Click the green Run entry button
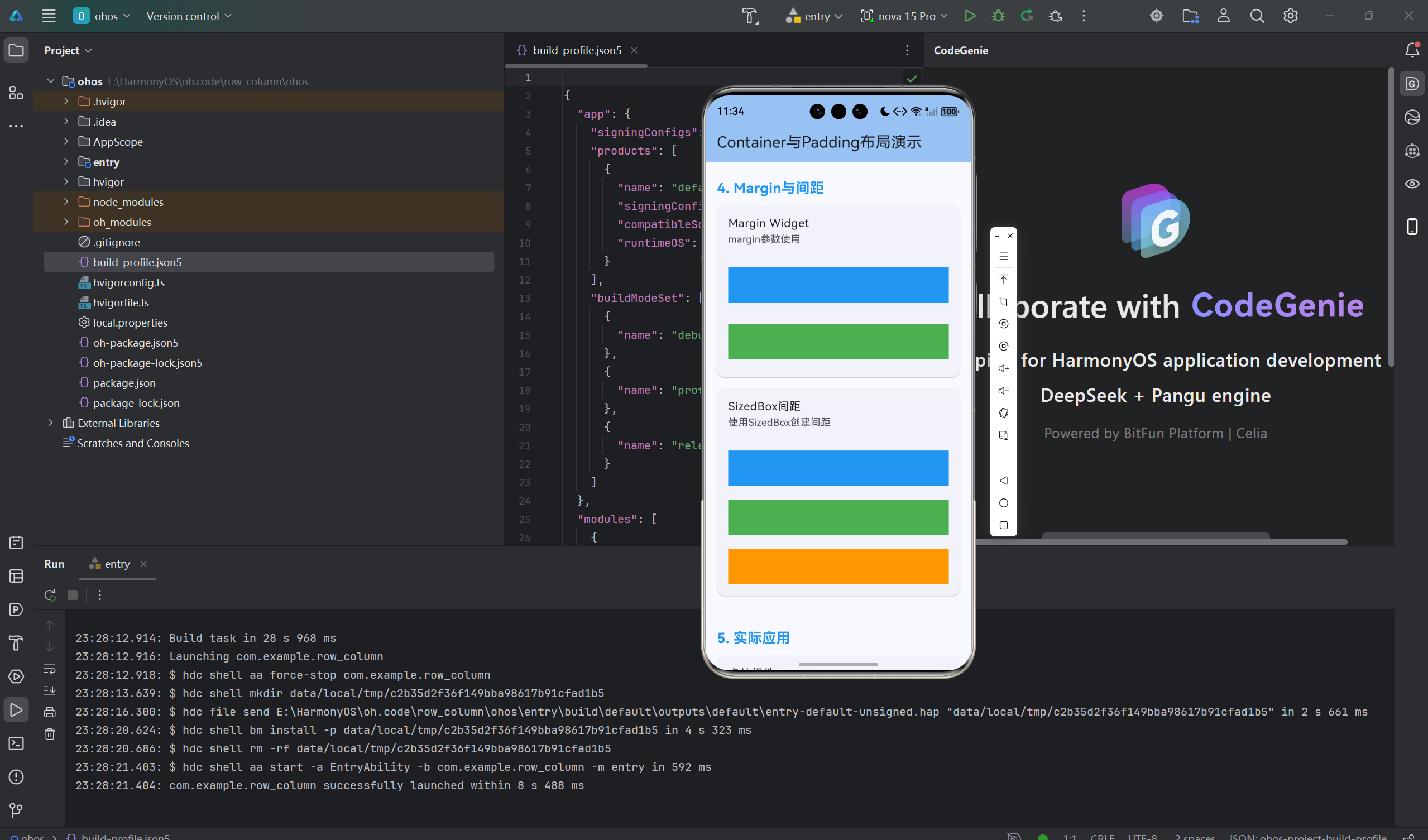1428x840 pixels. point(970,16)
